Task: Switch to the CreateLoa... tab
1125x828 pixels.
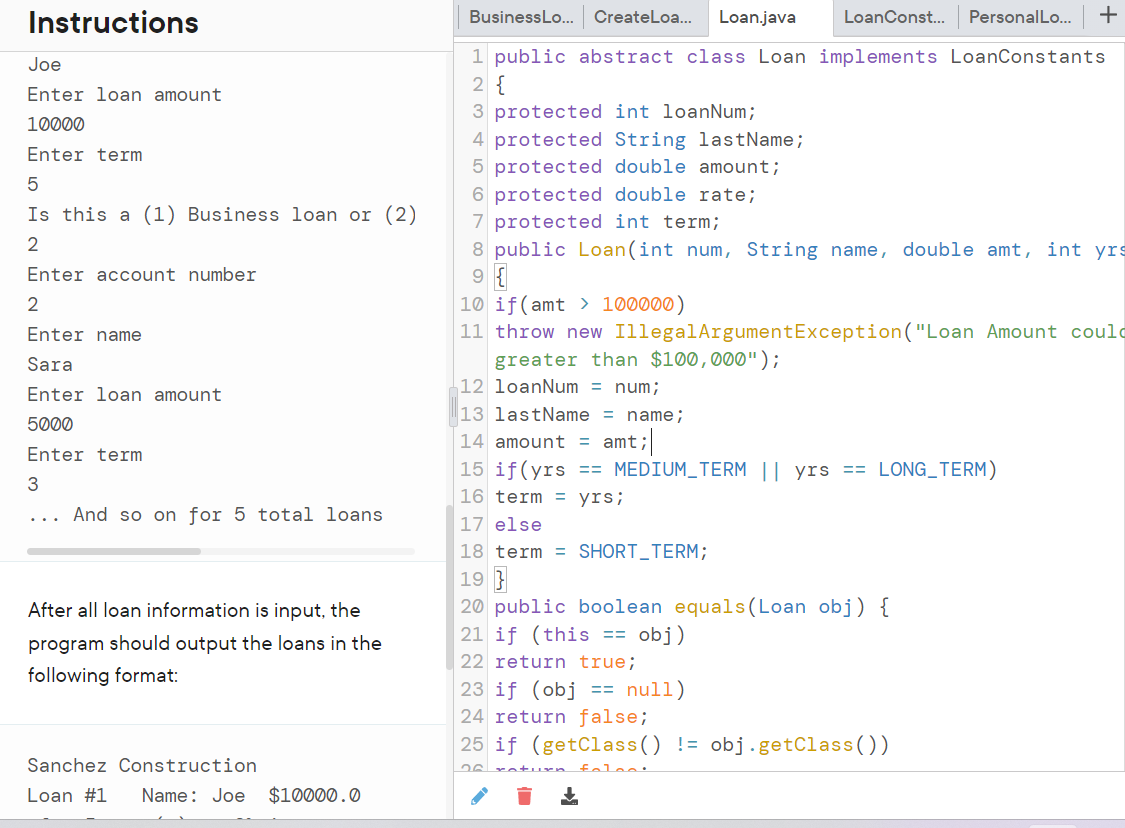Action: click(x=643, y=17)
